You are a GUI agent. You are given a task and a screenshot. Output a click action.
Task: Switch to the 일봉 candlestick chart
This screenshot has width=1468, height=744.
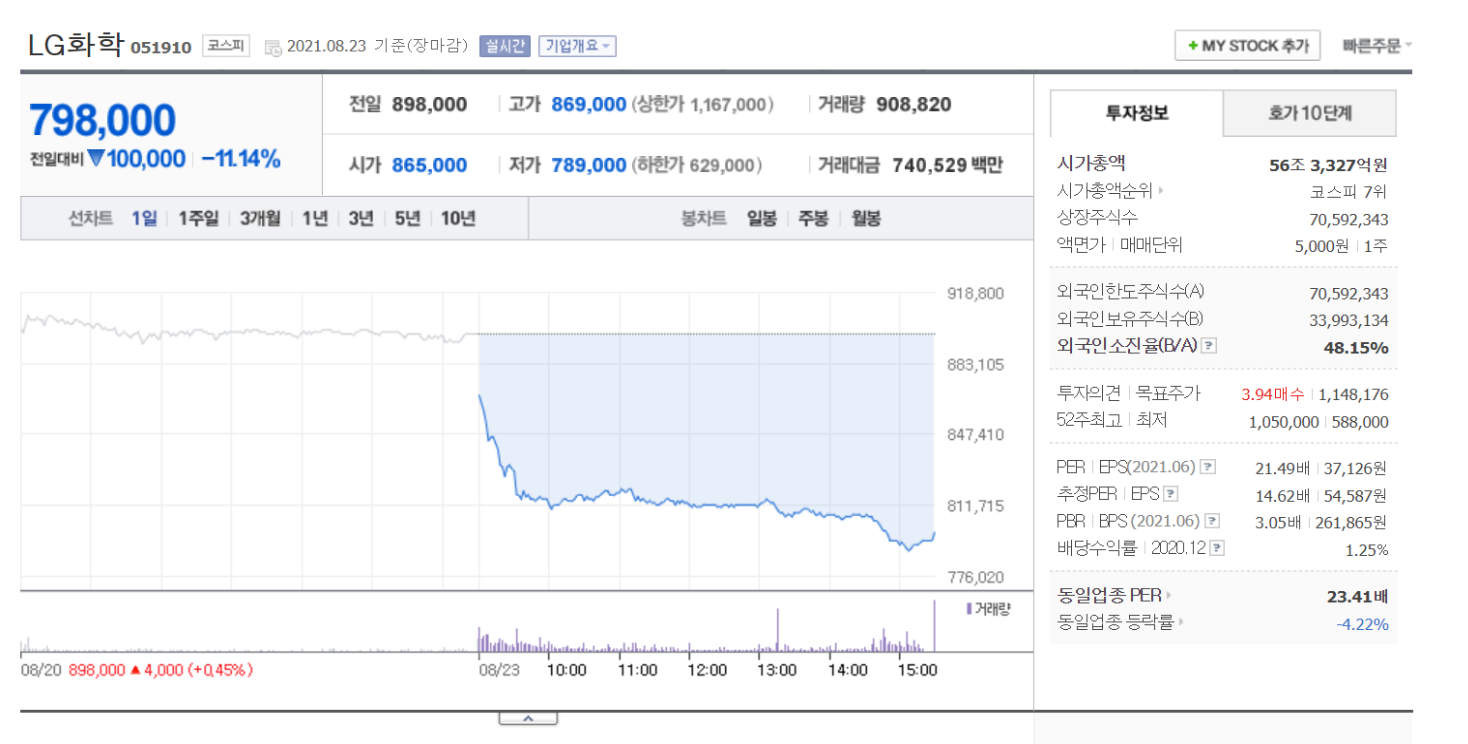[761, 218]
